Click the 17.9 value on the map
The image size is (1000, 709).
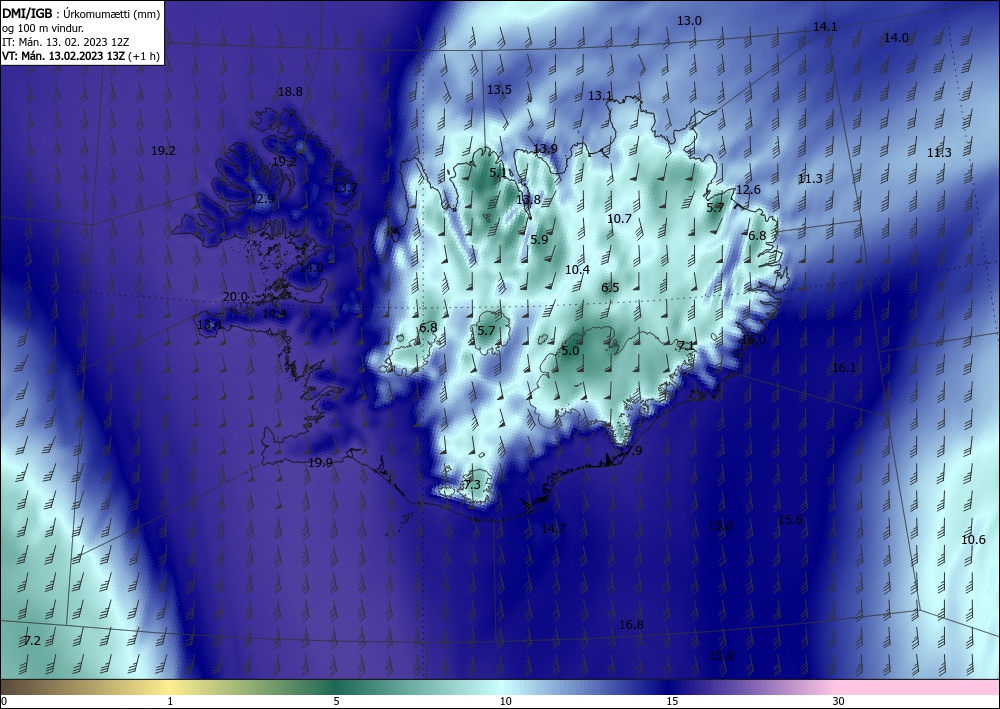(630, 451)
